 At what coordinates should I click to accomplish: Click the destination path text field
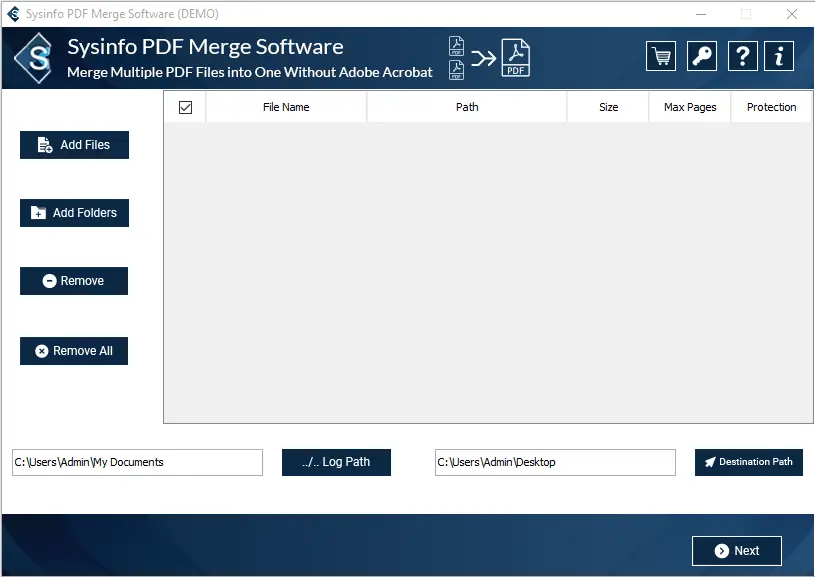(555, 462)
